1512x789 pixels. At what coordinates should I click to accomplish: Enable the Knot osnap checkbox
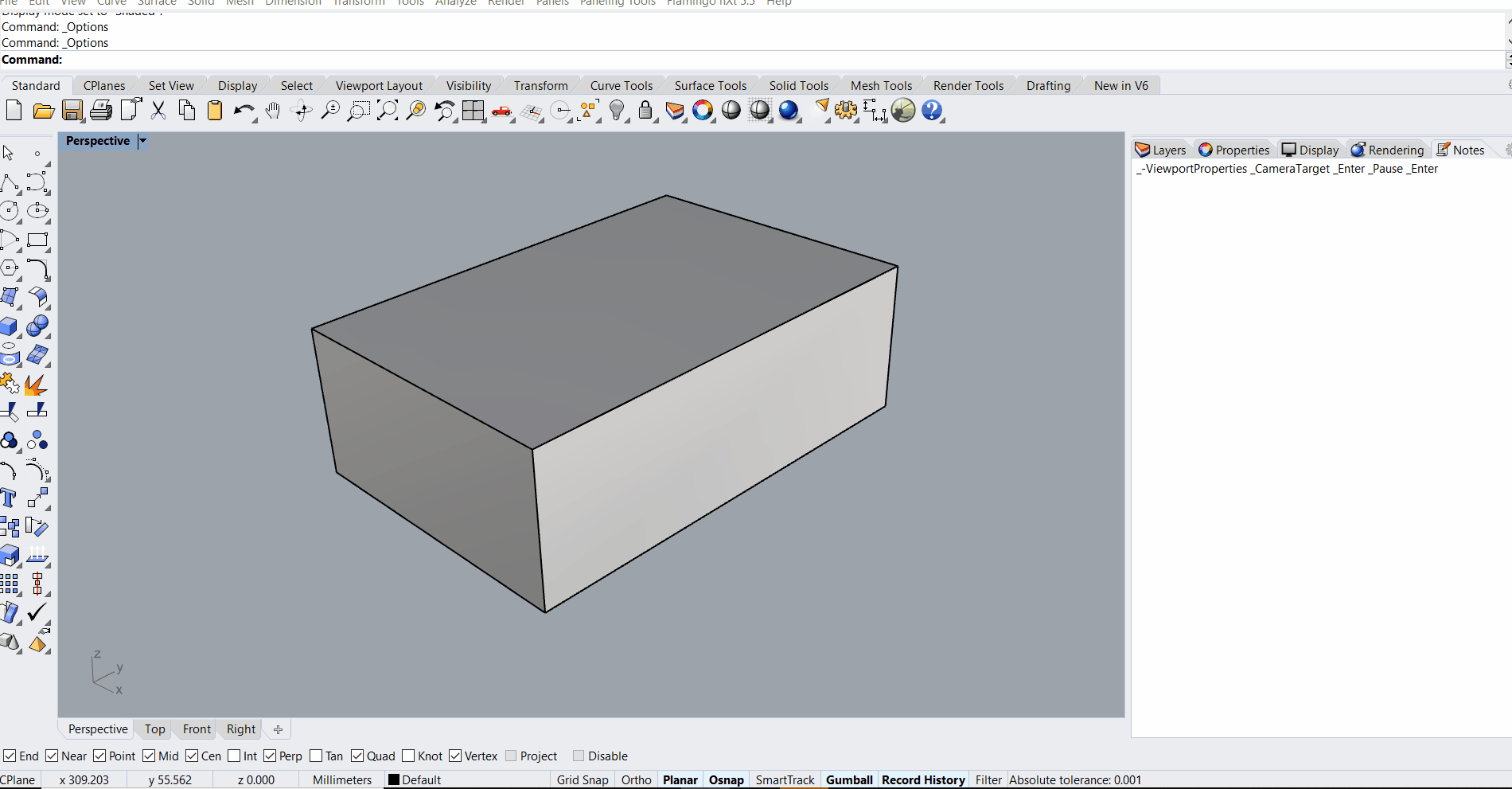(408, 756)
